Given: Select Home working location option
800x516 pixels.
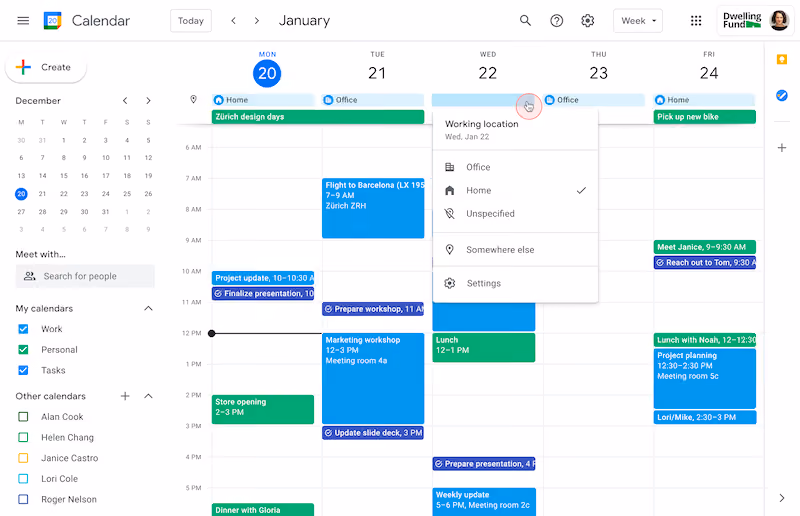Looking at the screenshot, I should point(515,190).
